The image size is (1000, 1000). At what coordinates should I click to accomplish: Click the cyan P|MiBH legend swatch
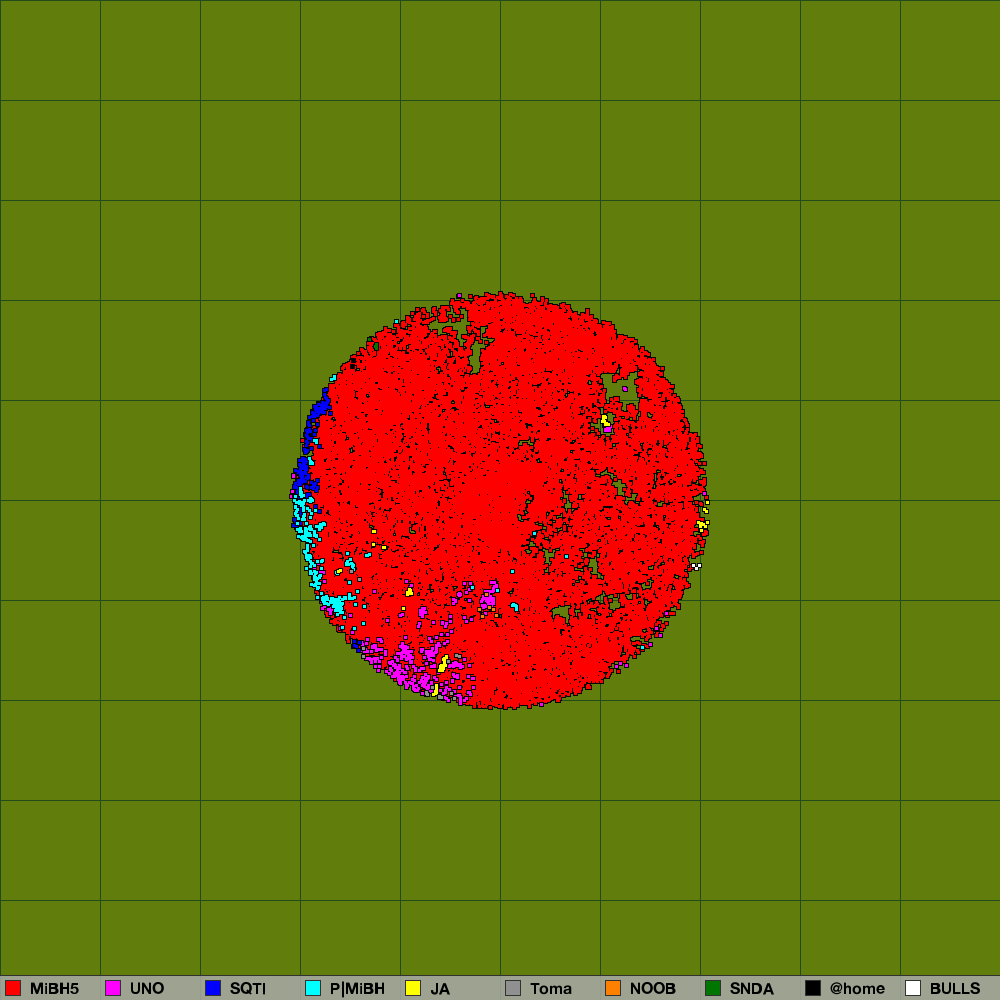pos(313,988)
